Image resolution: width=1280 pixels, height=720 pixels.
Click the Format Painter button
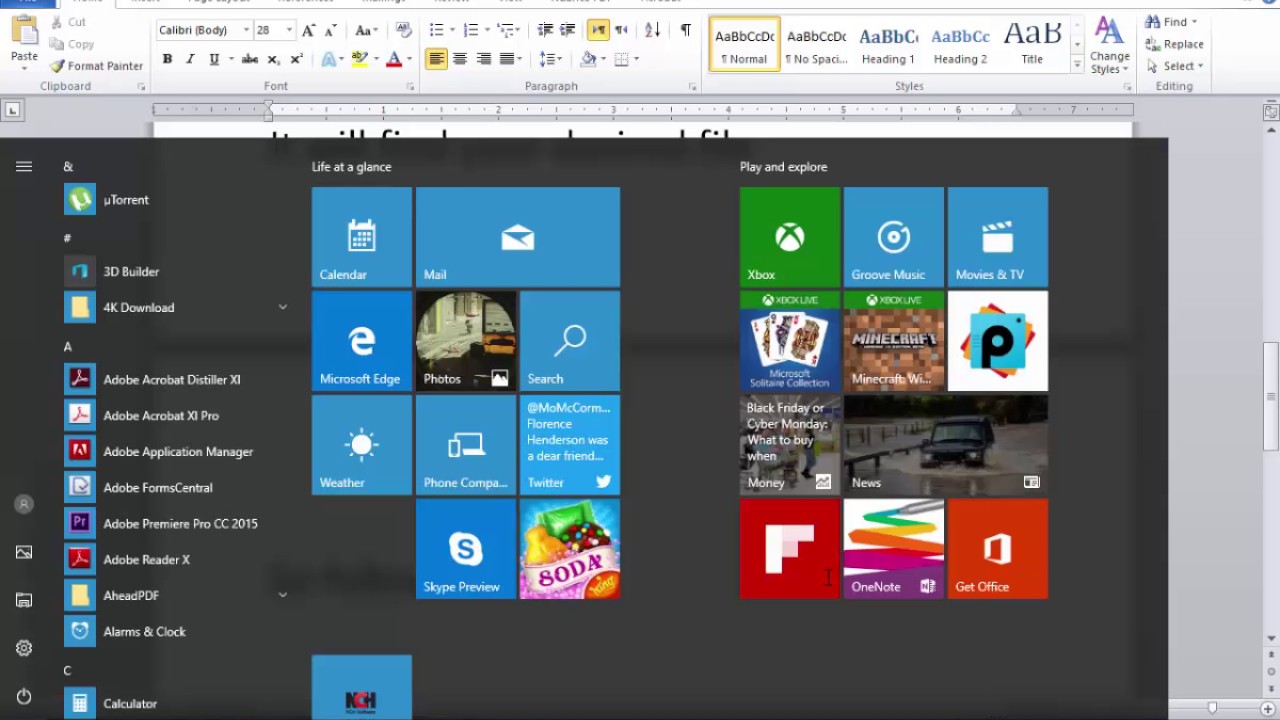click(96, 66)
